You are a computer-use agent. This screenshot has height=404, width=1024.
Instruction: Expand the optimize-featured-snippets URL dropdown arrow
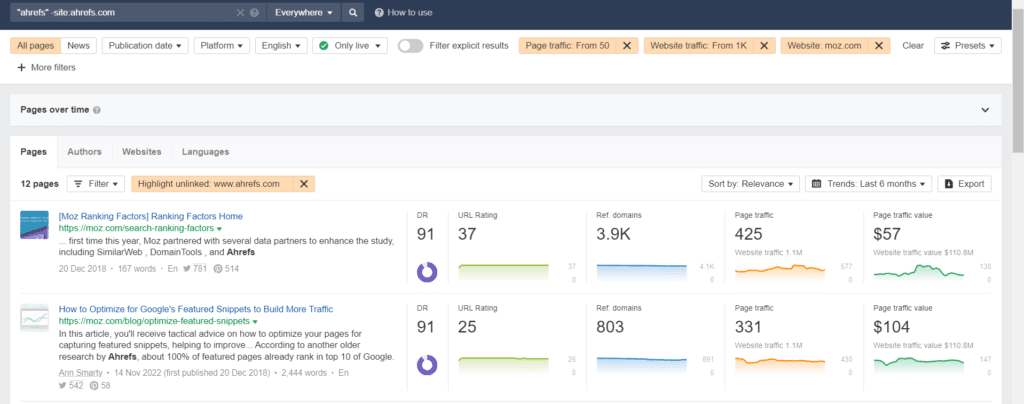255,322
